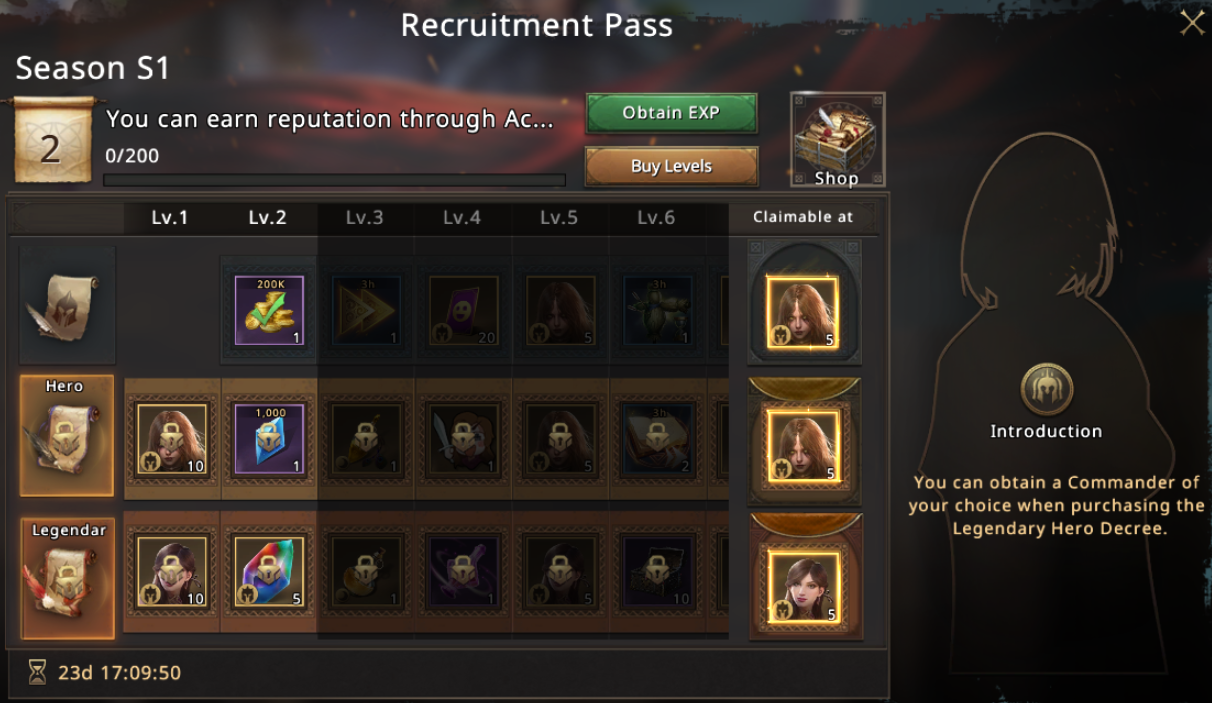Select the locked Legendary decree scroll
The height and width of the screenshot is (703, 1212).
pyautogui.click(x=67, y=578)
